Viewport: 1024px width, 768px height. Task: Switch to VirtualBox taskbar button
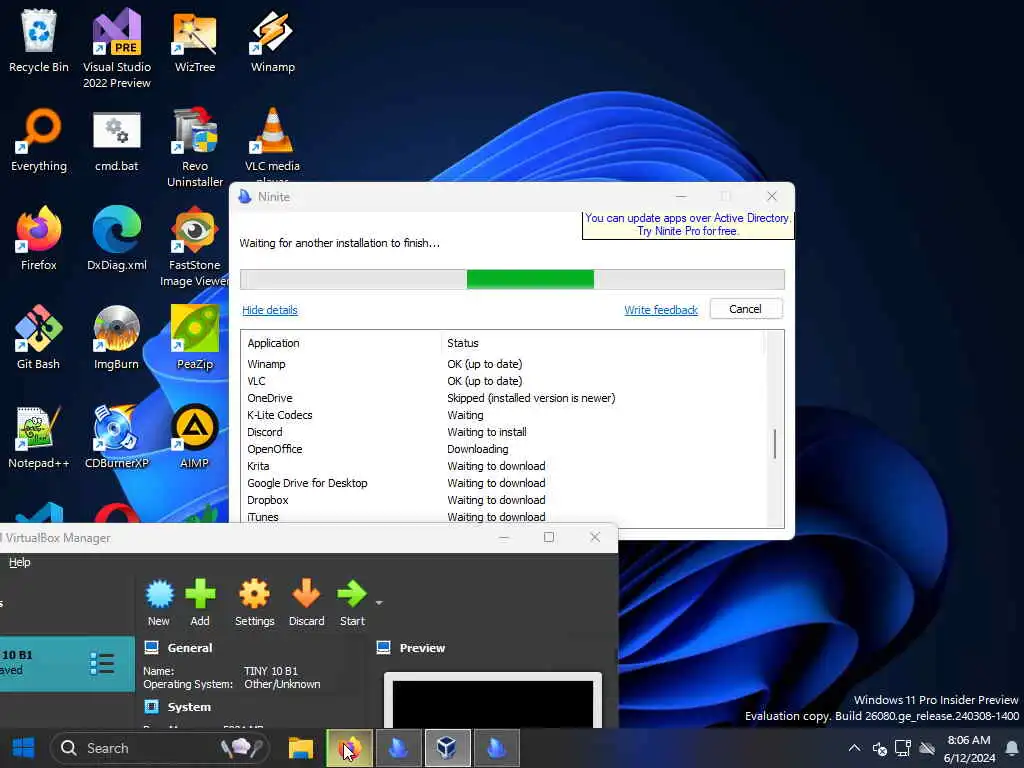tap(447, 748)
